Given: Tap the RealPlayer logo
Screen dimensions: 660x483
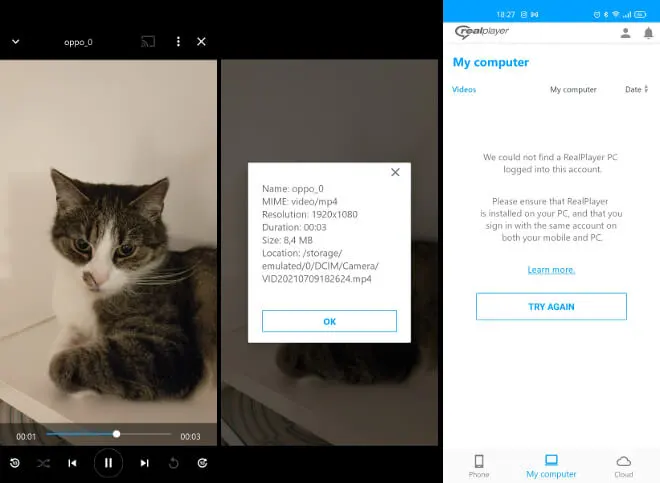Looking at the screenshot, I should (x=482, y=32).
